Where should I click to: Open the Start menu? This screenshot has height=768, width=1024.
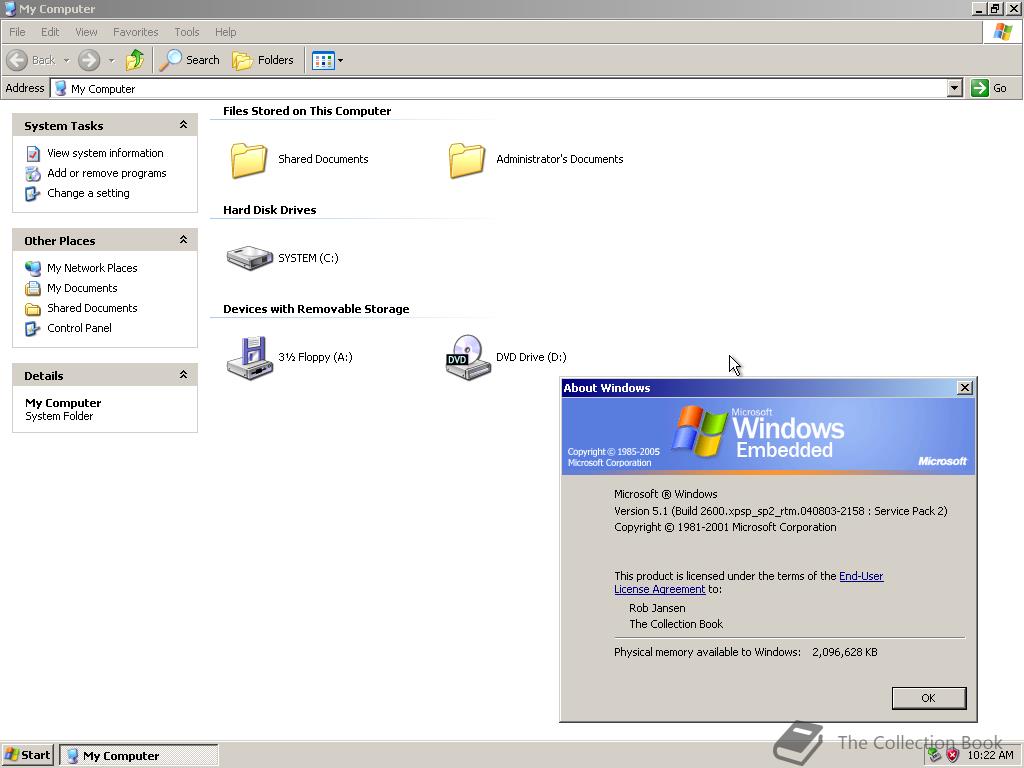pos(28,755)
